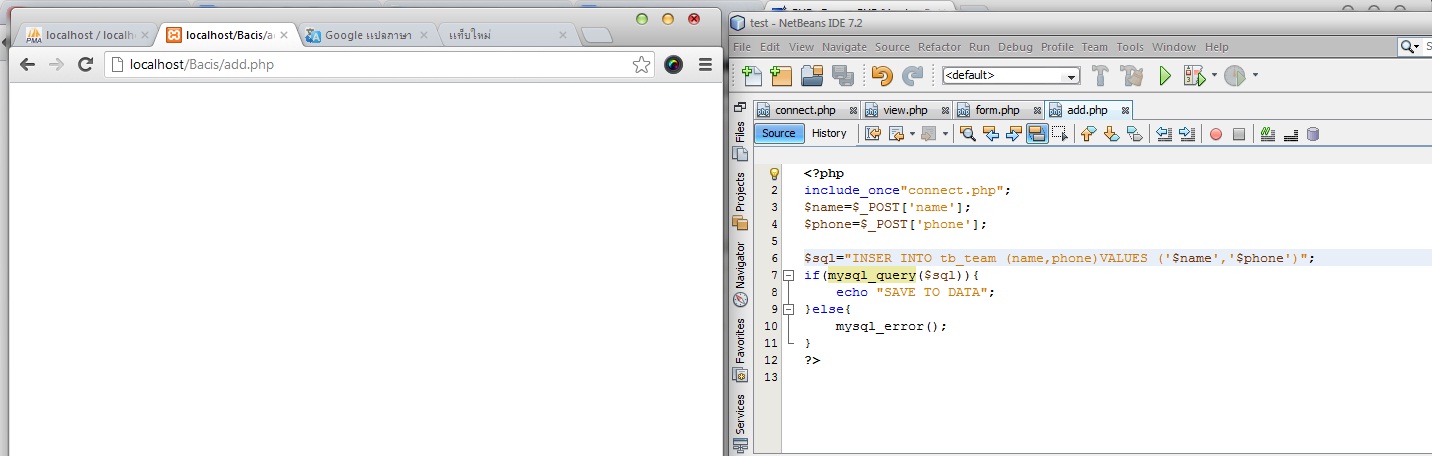1432x456 pixels.
Task: Click Find Selection magnifier icon
Action: coord(968,133)
